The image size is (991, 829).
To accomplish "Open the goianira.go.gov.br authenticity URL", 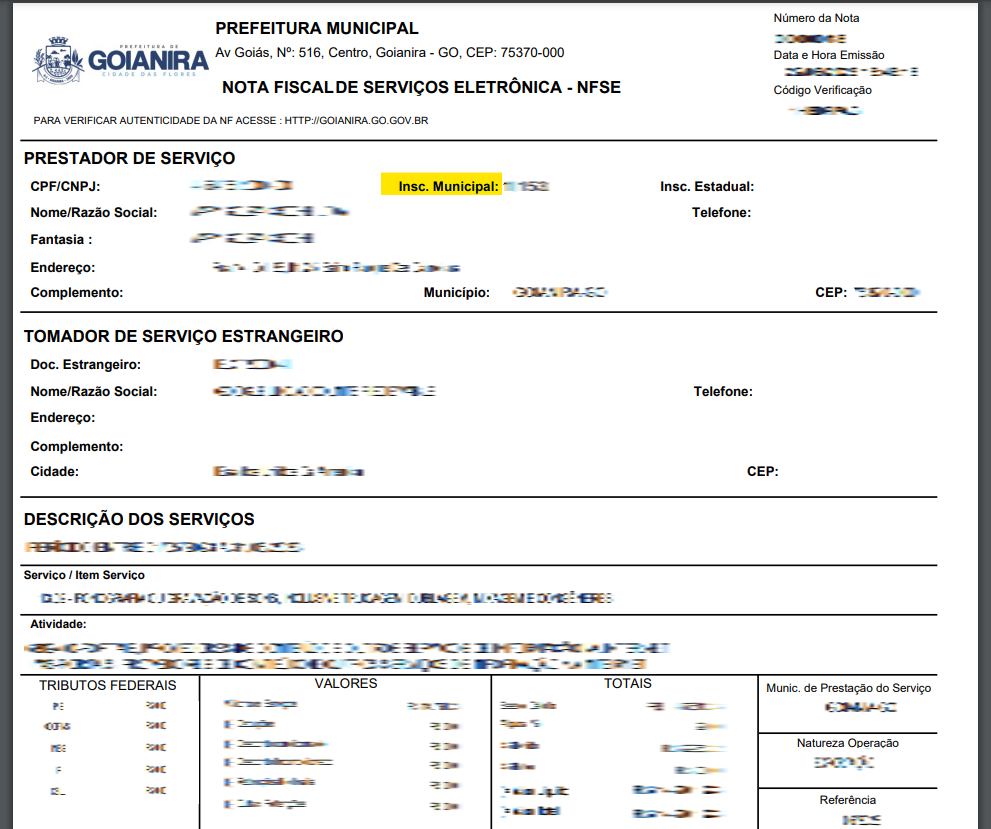I will click(357, 120).
